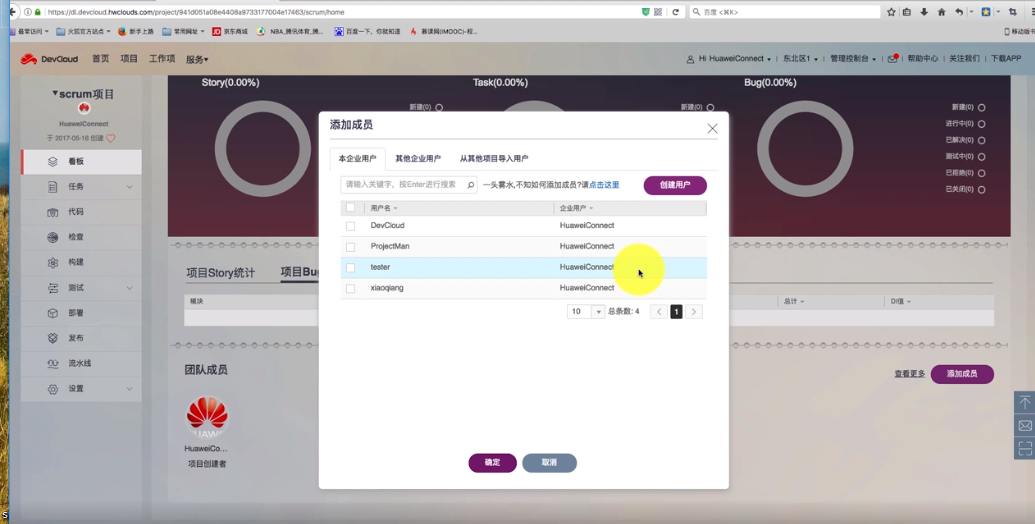Toggle the 测试中(0) legend circle
1035x524 pixels.
982,157
